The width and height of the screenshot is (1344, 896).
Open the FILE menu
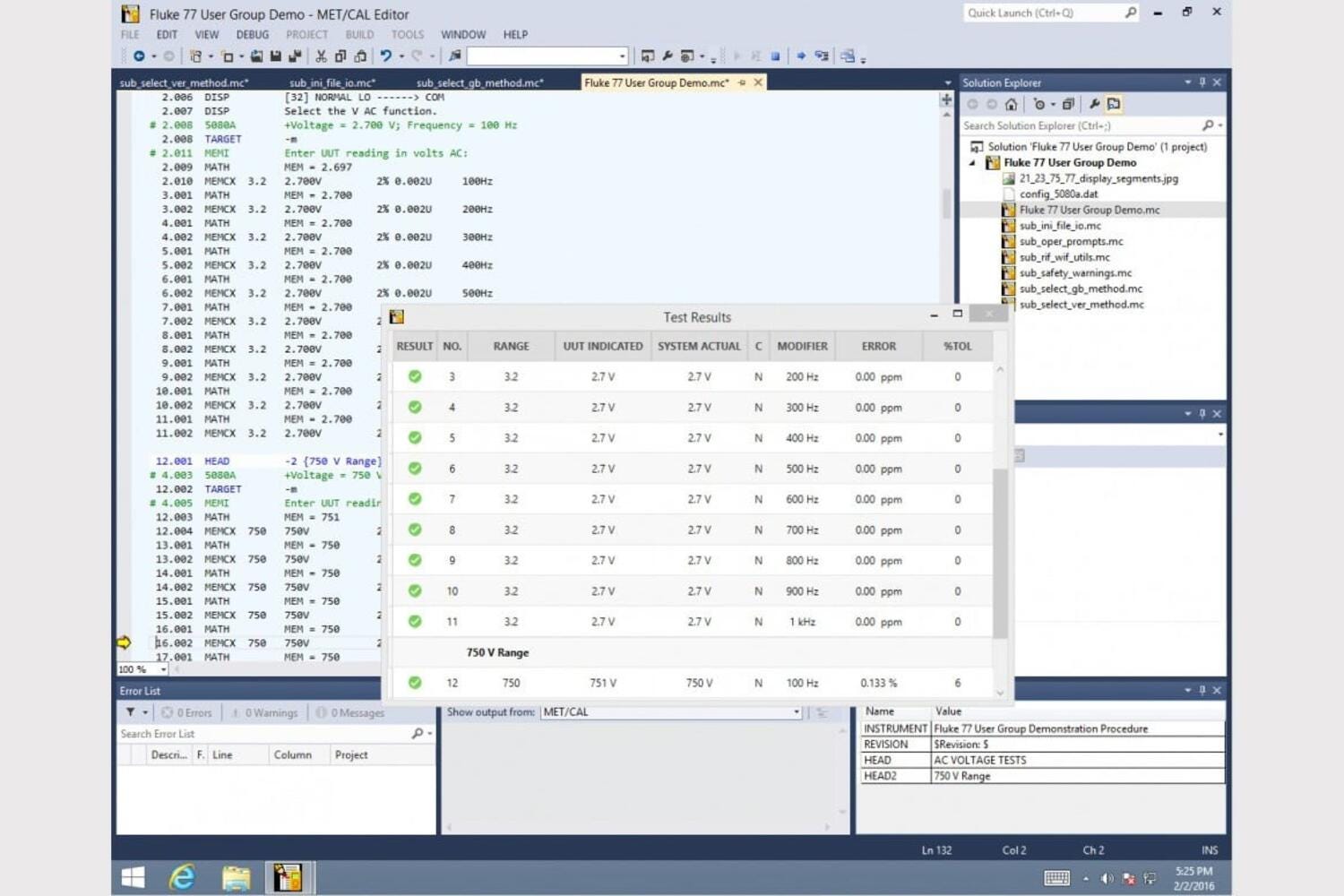(x=130, y=35)
